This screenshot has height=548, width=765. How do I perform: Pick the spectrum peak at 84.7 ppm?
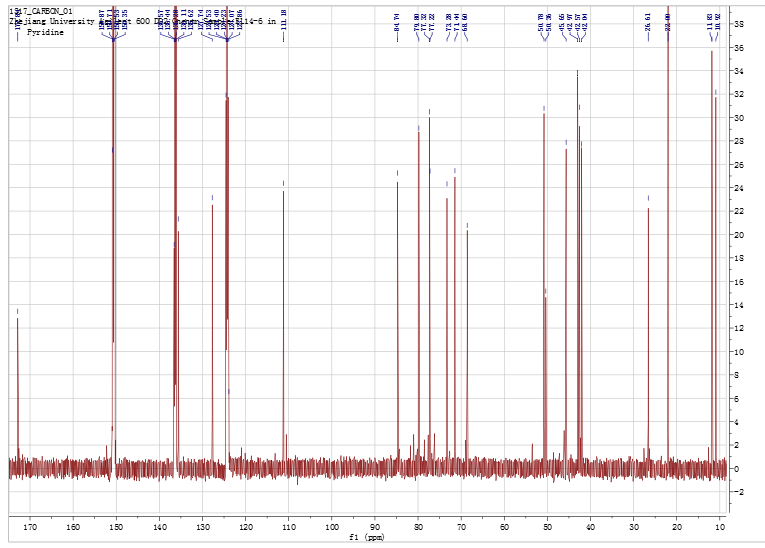pos(398,322)
